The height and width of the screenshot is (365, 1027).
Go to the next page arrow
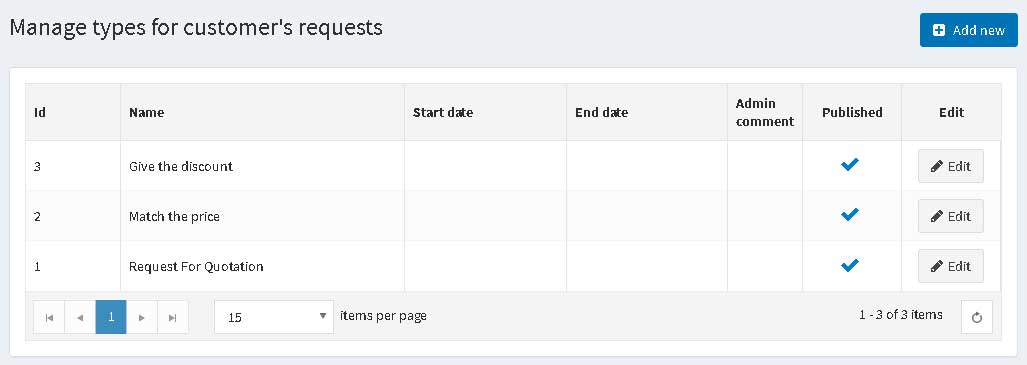(141, 317)
